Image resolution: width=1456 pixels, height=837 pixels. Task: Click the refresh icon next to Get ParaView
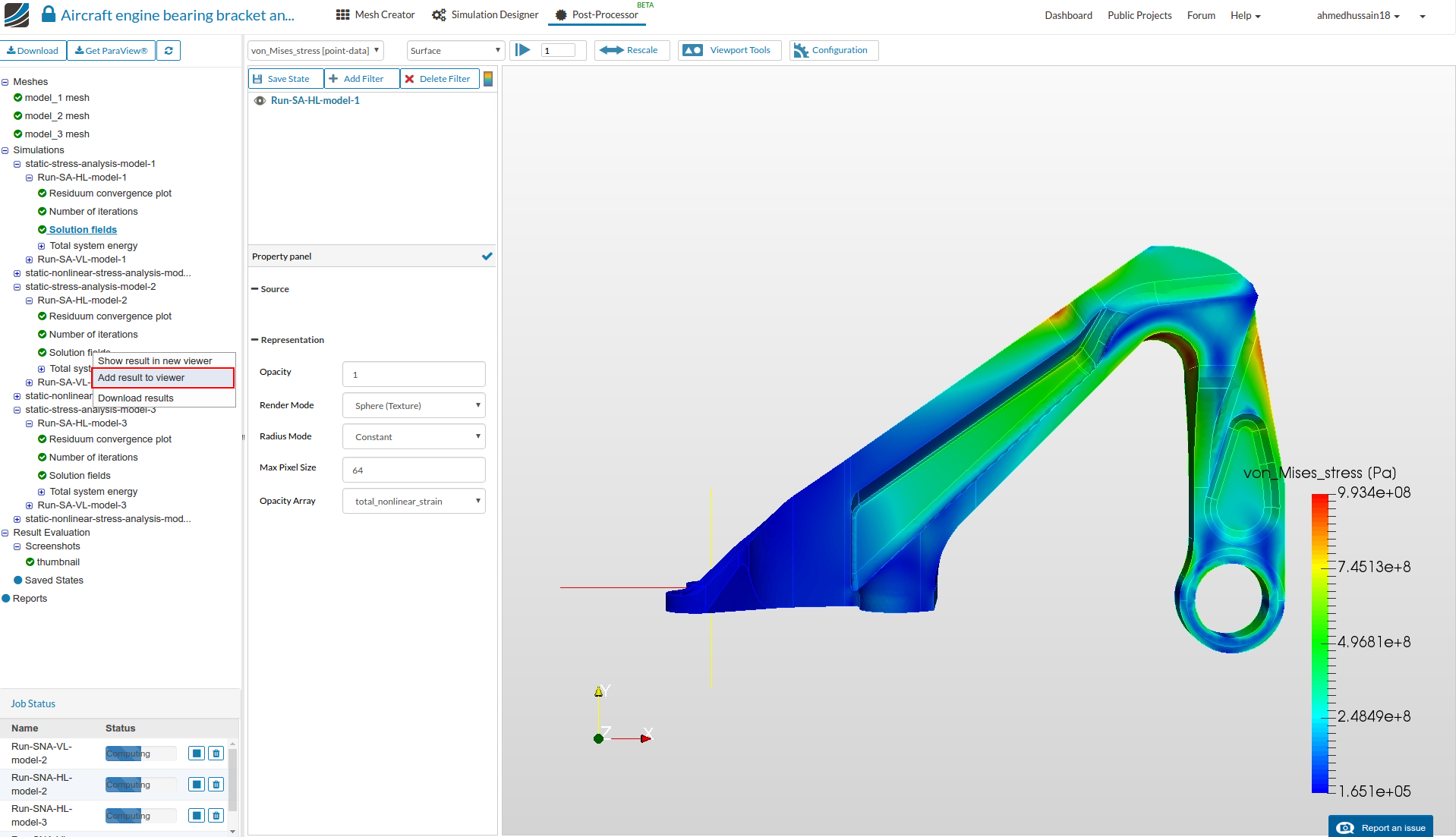(x=169, y=51)
